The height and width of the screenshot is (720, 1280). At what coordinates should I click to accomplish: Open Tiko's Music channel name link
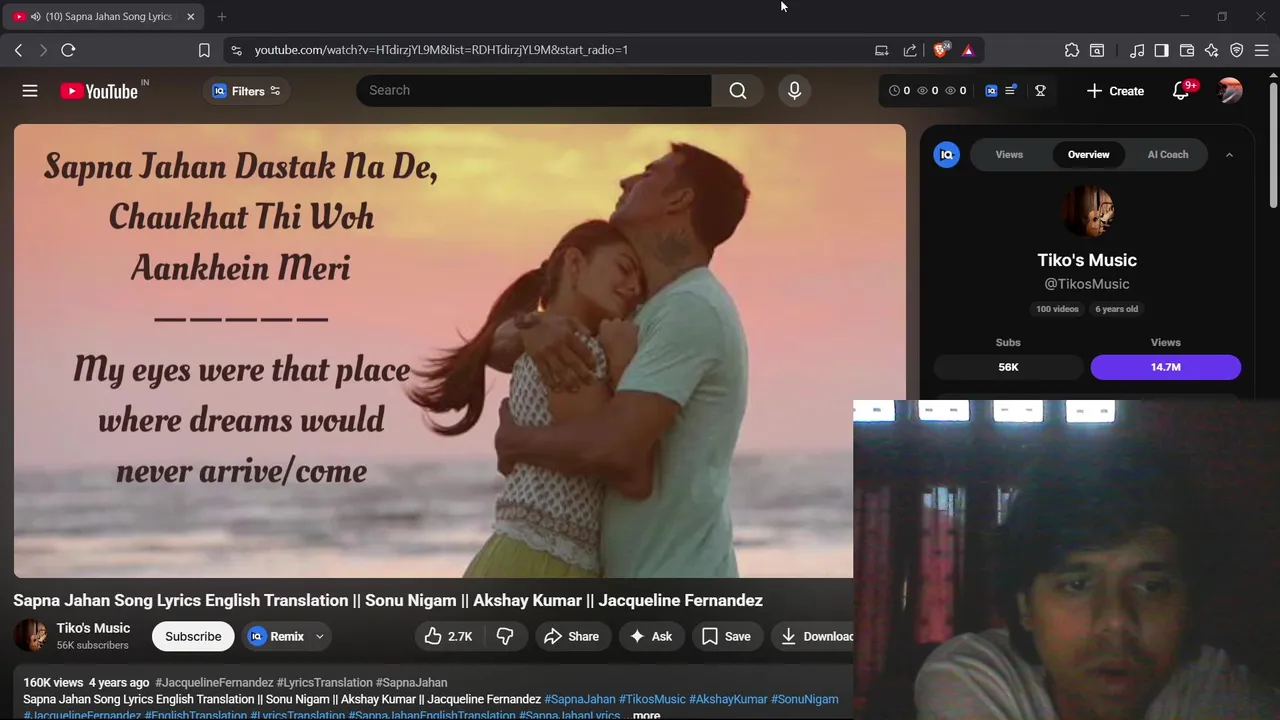[x=93, y=628]
